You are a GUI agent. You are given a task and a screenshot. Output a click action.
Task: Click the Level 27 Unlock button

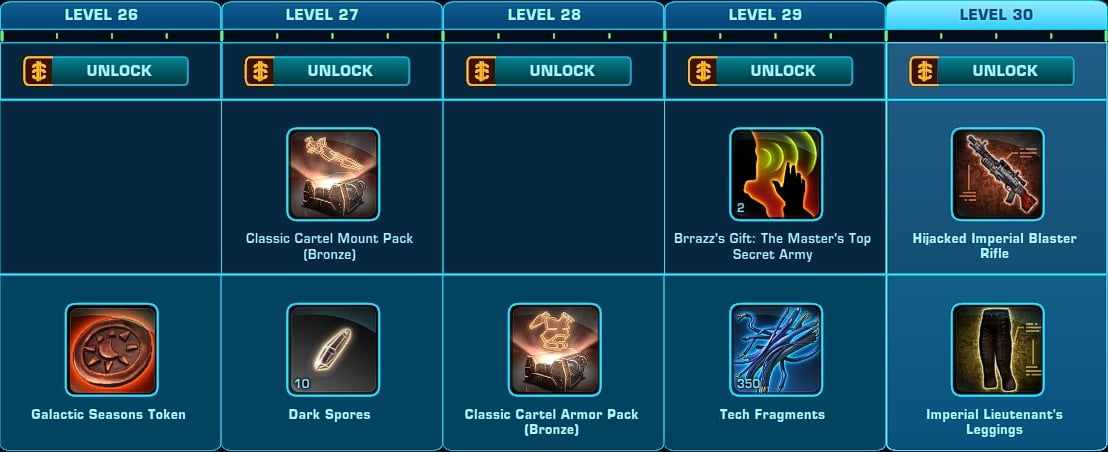pos(327,71)
